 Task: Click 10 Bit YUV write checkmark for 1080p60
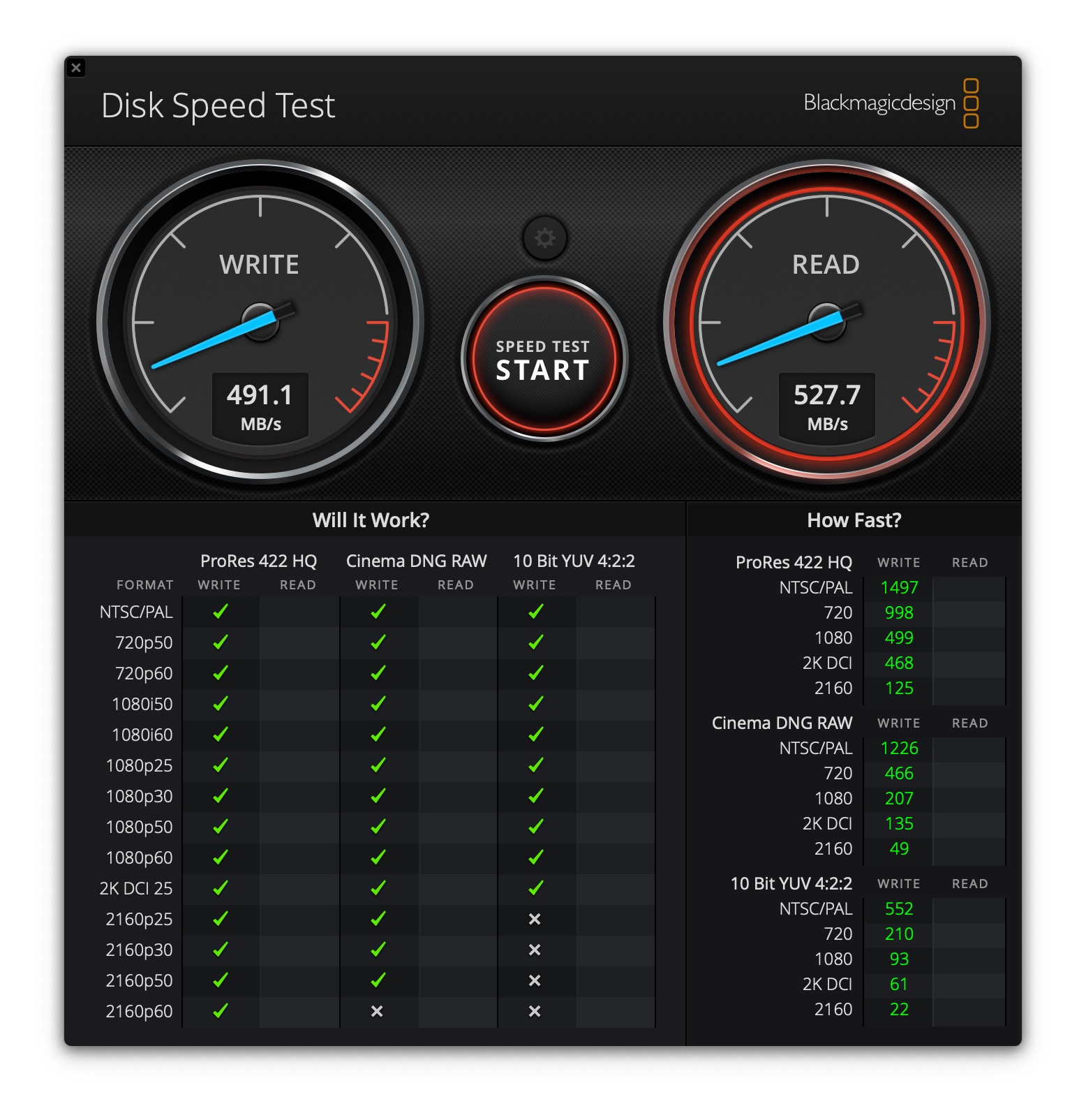(536, 857)
